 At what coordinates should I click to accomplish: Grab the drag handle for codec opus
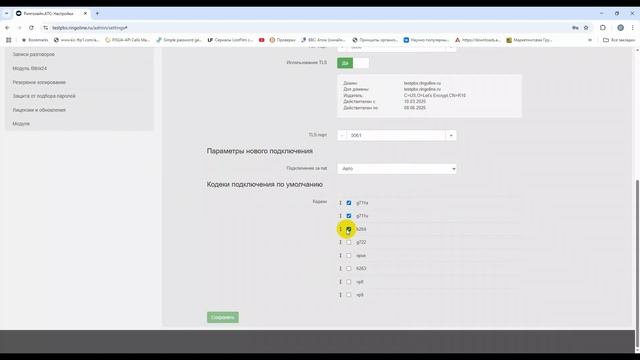click(340, 256)
